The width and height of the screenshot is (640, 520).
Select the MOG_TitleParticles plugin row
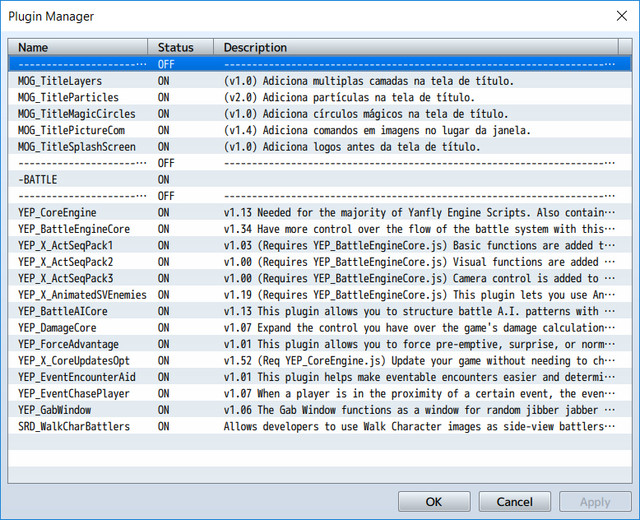coord(320,97)
